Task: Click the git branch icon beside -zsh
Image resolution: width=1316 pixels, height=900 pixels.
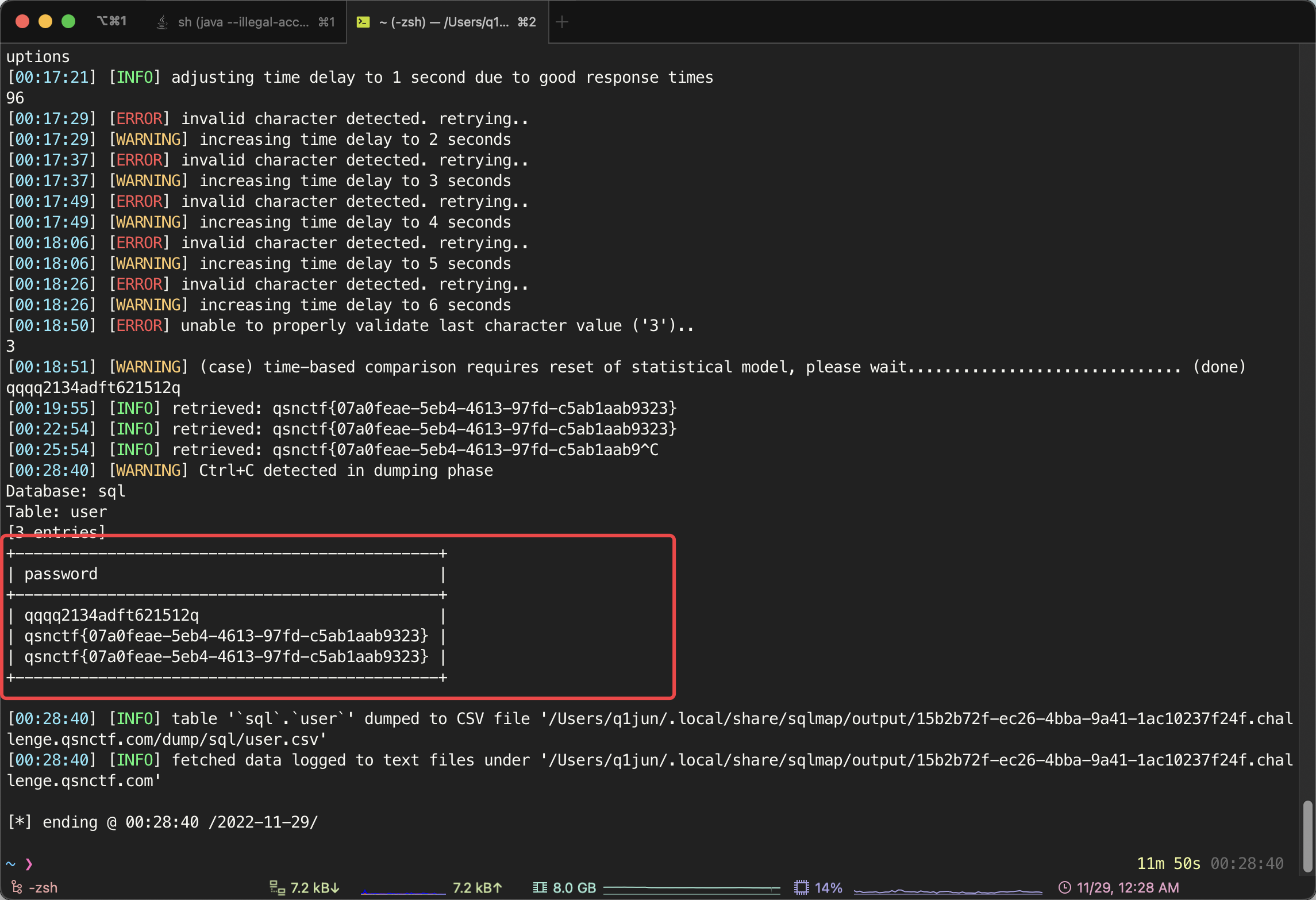Action: click(17, 887)
